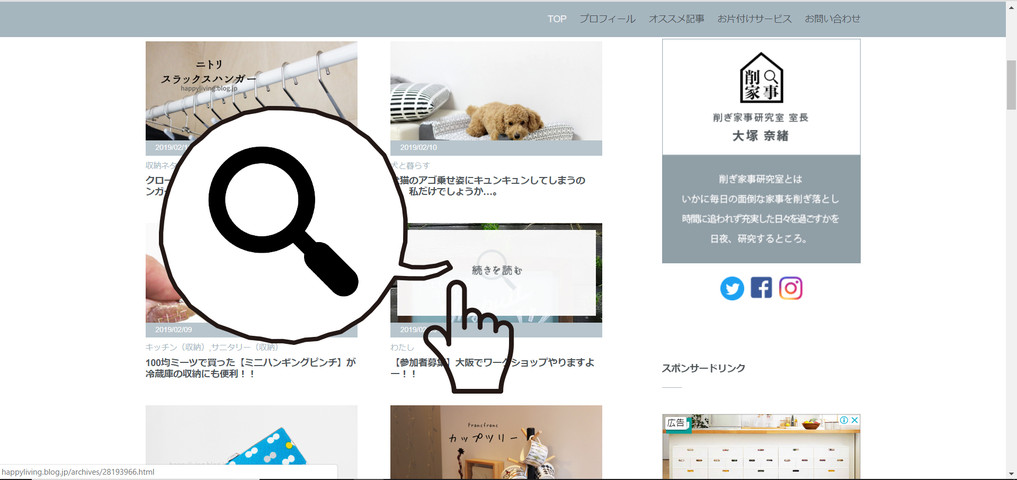Open the カップツリー post thumbnail
Viewport: 1017px width, 480px height.
click(496, 442)
